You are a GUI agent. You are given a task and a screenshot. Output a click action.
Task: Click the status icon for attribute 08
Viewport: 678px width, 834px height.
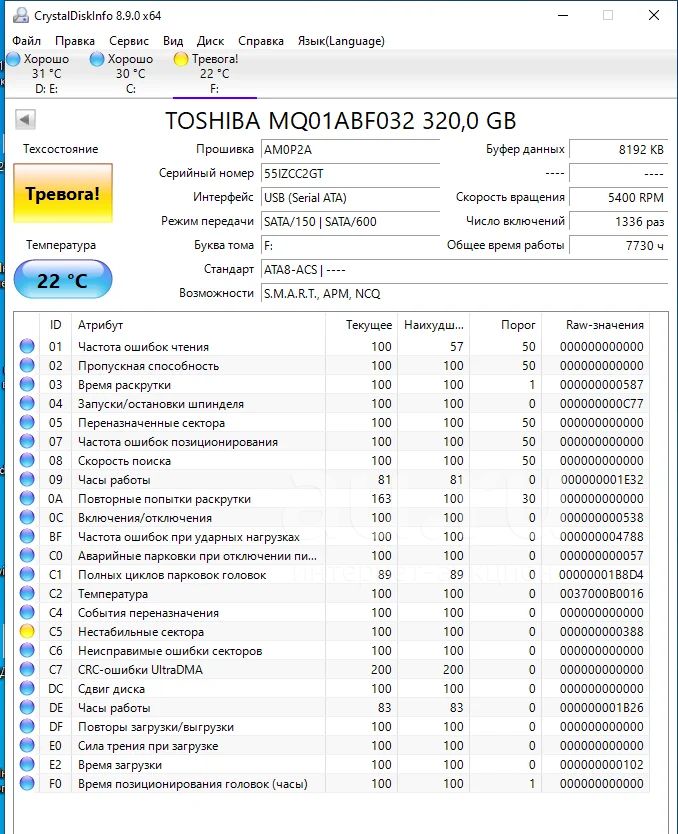(27, 461)
